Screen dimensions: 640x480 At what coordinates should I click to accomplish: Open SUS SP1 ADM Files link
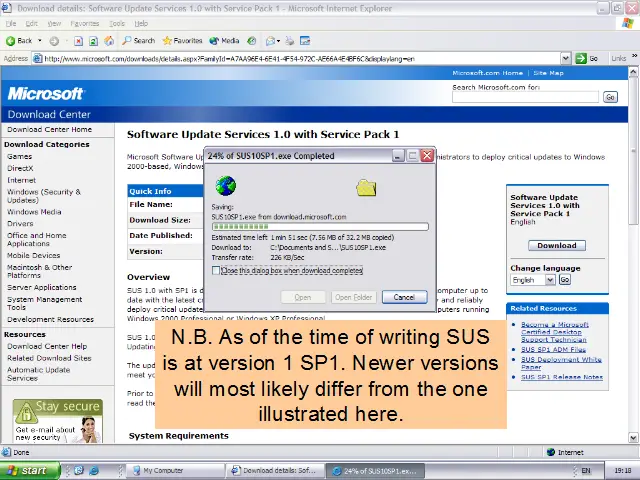point(553,349)
